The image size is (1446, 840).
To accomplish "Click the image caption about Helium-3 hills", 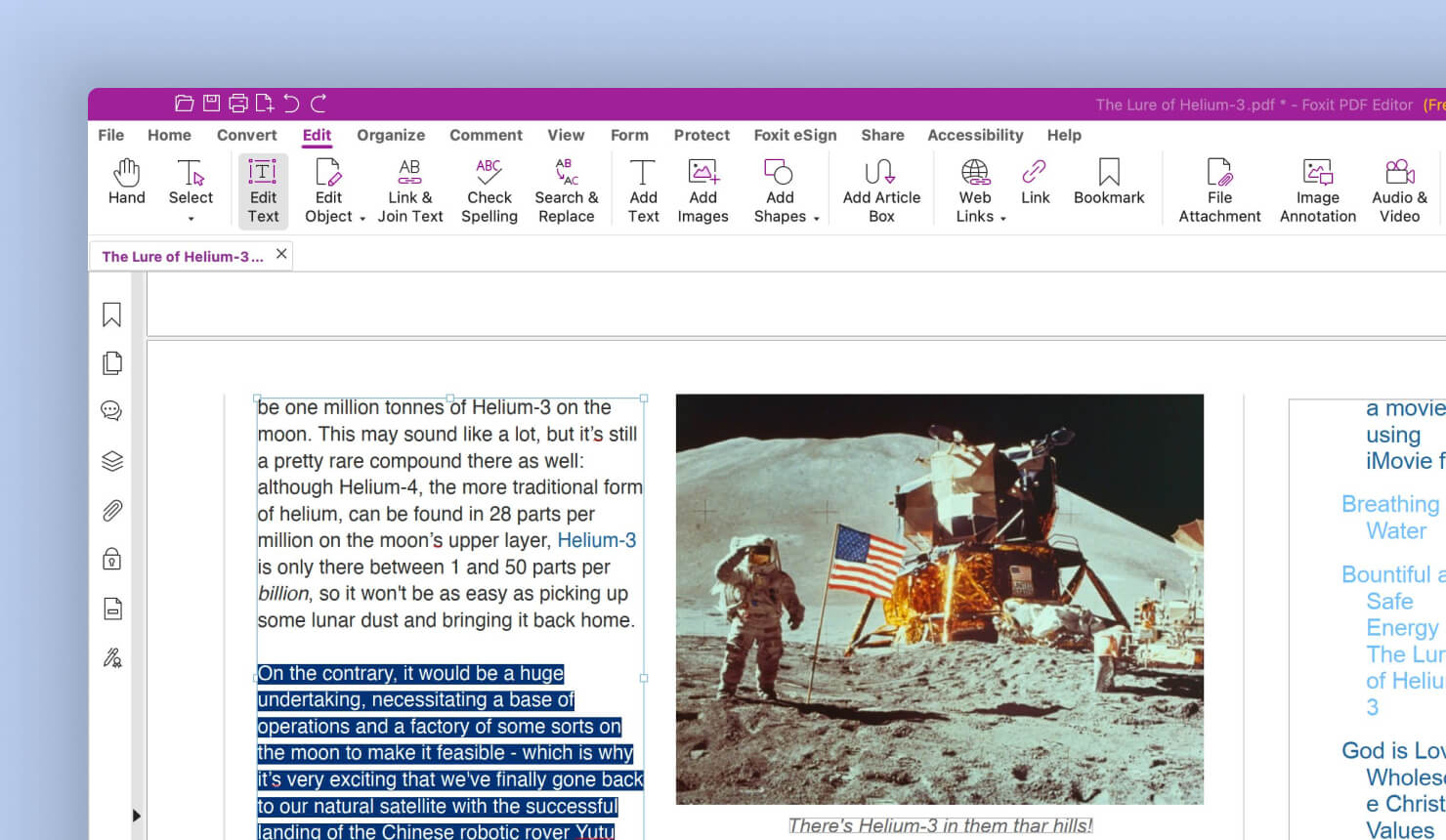I will (940, 825).
